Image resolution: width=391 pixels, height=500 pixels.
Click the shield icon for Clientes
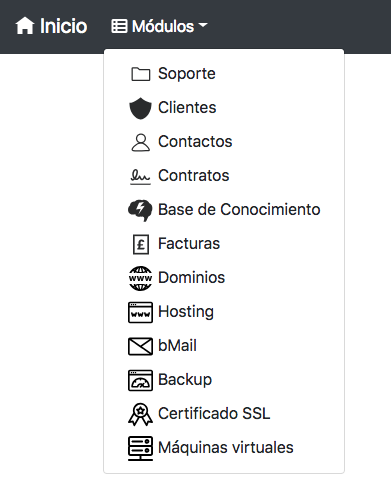(140, 108)
